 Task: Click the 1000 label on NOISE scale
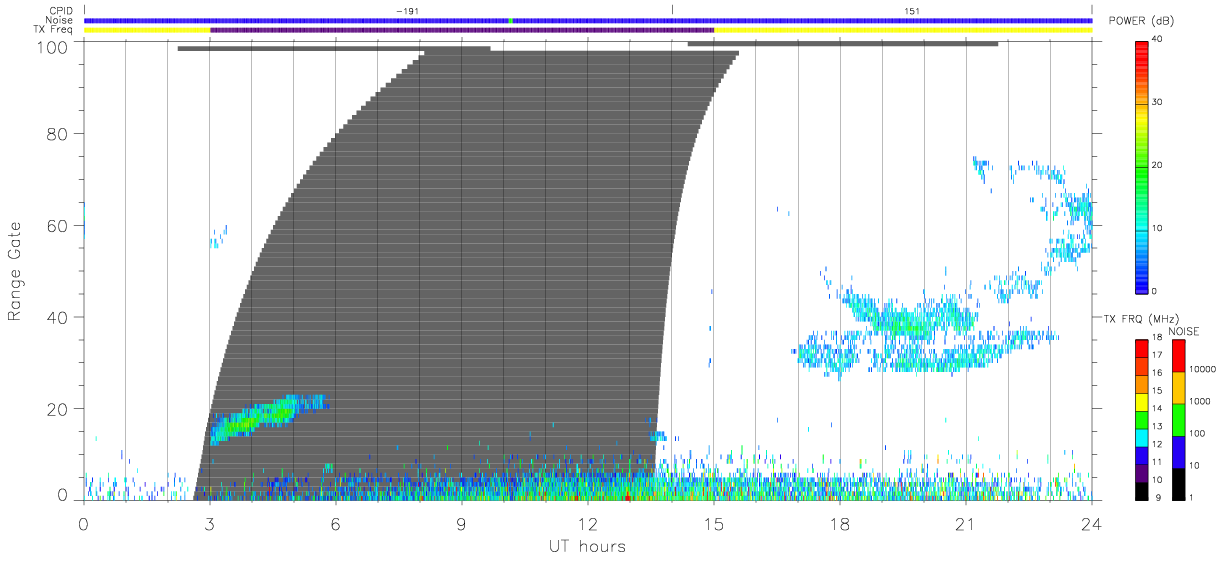click(x=1198, y=401)
